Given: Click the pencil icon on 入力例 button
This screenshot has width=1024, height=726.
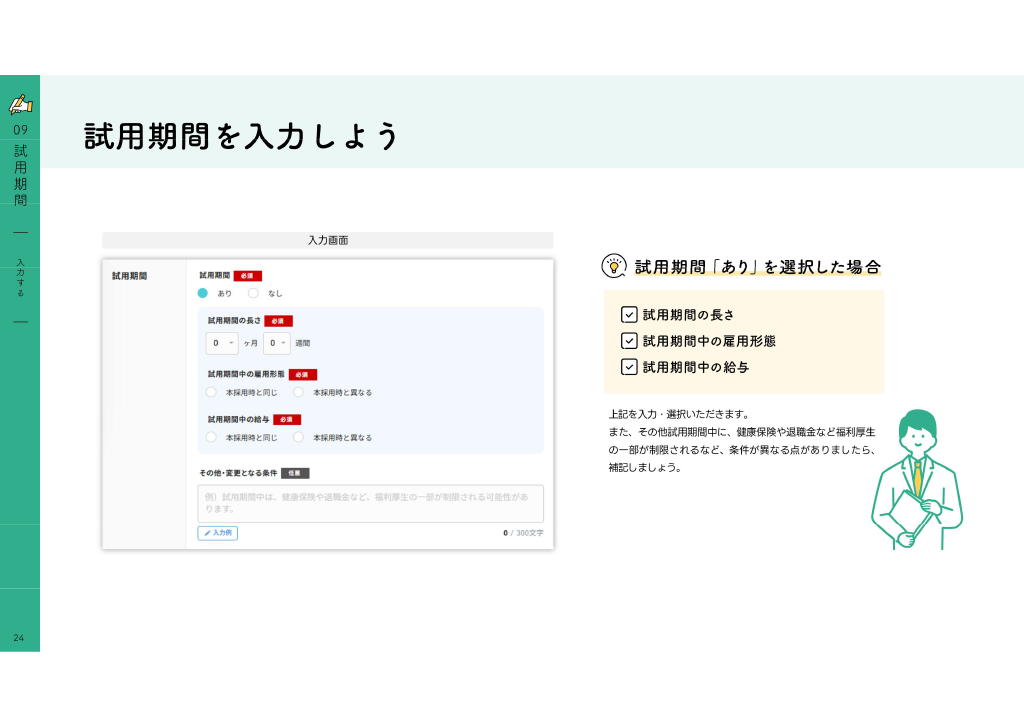Looking at the screenshot, I should tap(208, 533).
